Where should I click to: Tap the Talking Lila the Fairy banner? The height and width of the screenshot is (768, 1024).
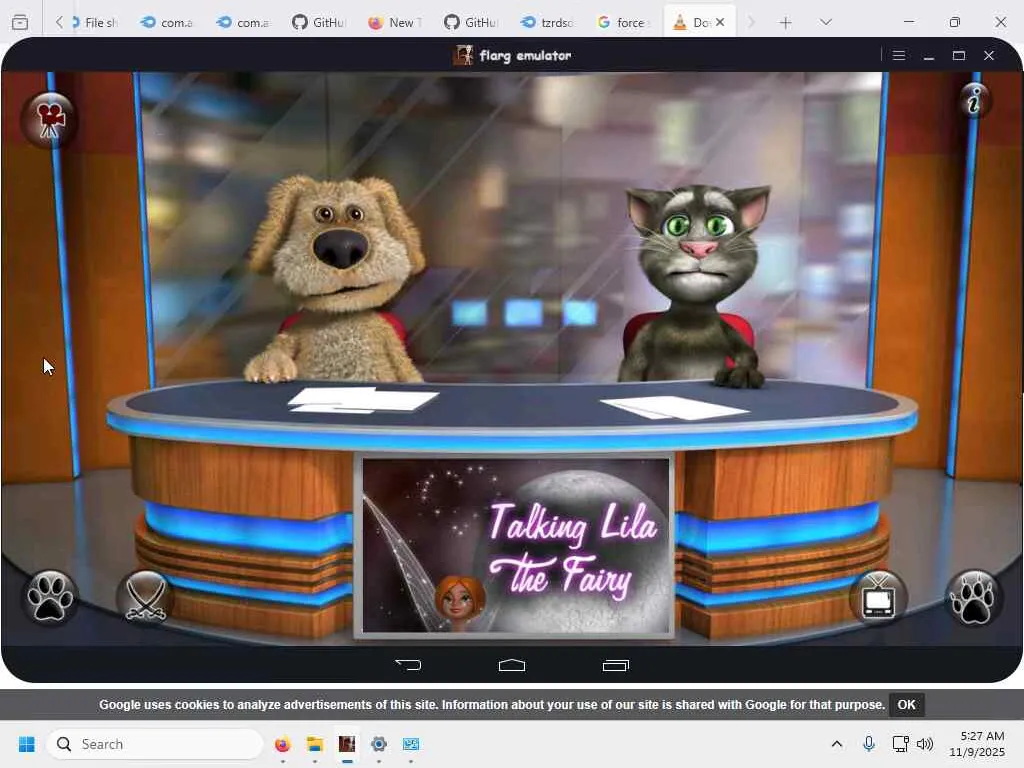[516, 546]
